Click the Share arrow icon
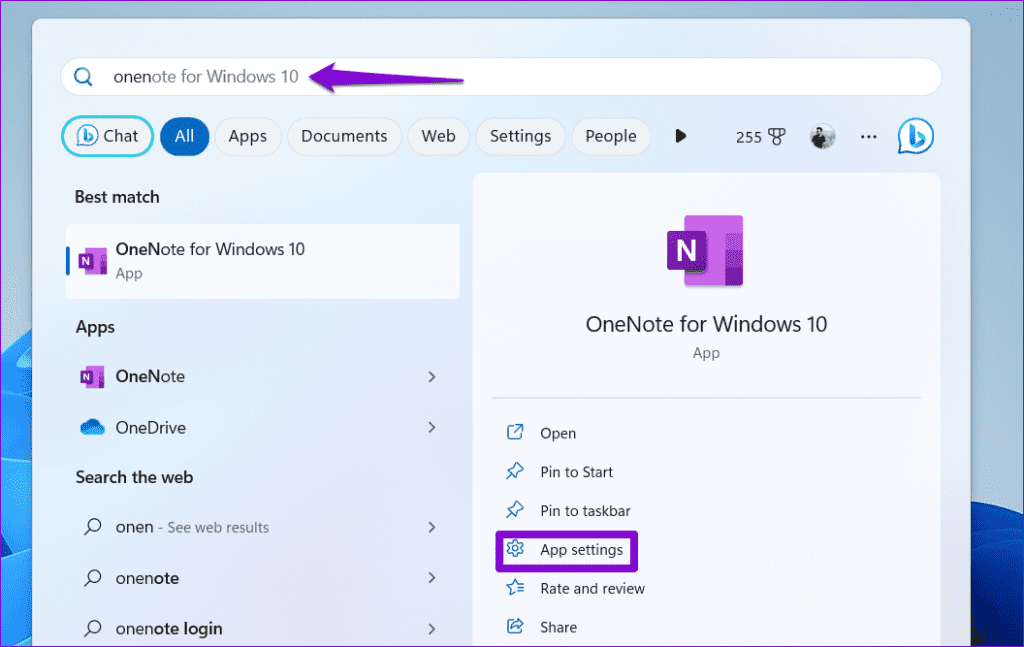Image resolution: width=1024 pixels, height=647 pixels. tap(515, 627)
